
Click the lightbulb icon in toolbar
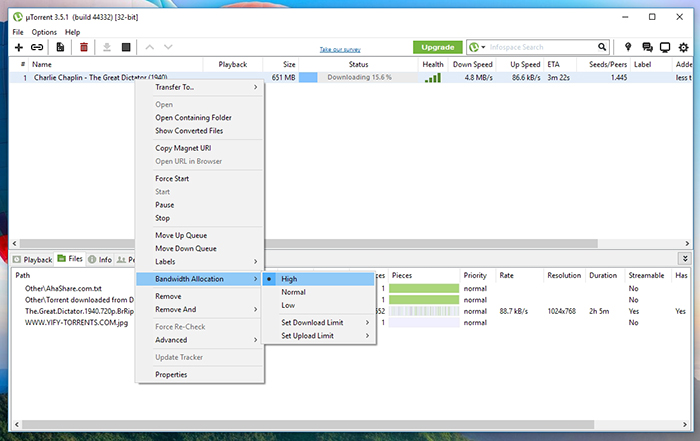628,47
